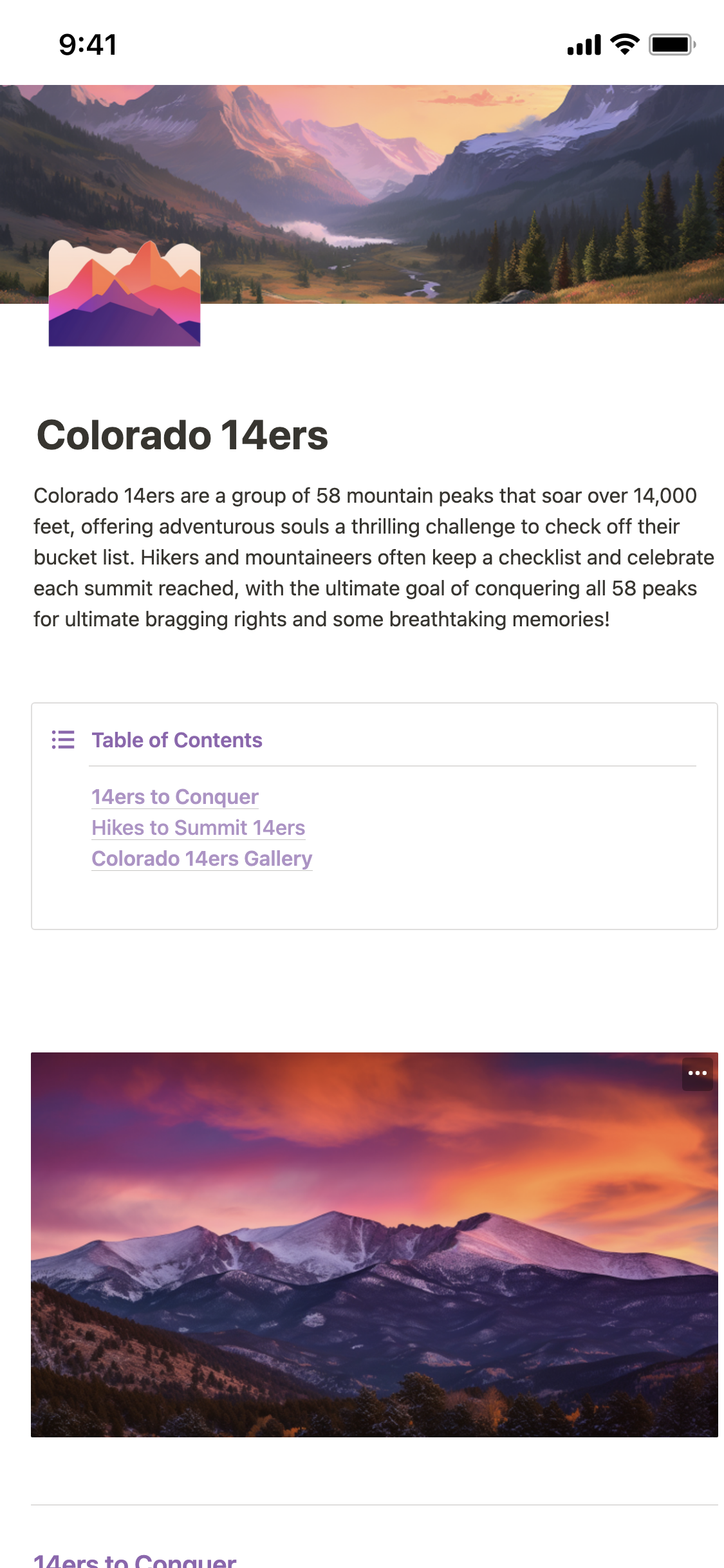Click the "Table of Contents" heading

(177, 740)
